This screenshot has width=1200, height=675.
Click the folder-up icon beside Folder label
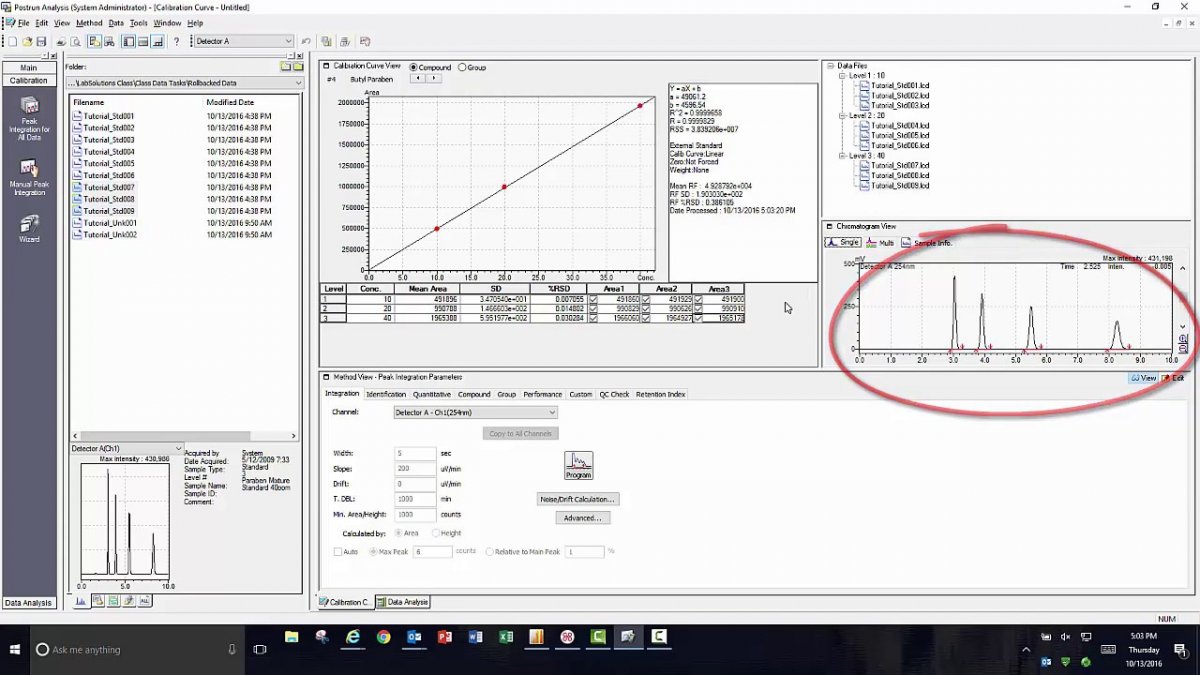pyautogui.click(x=285, y=67)
